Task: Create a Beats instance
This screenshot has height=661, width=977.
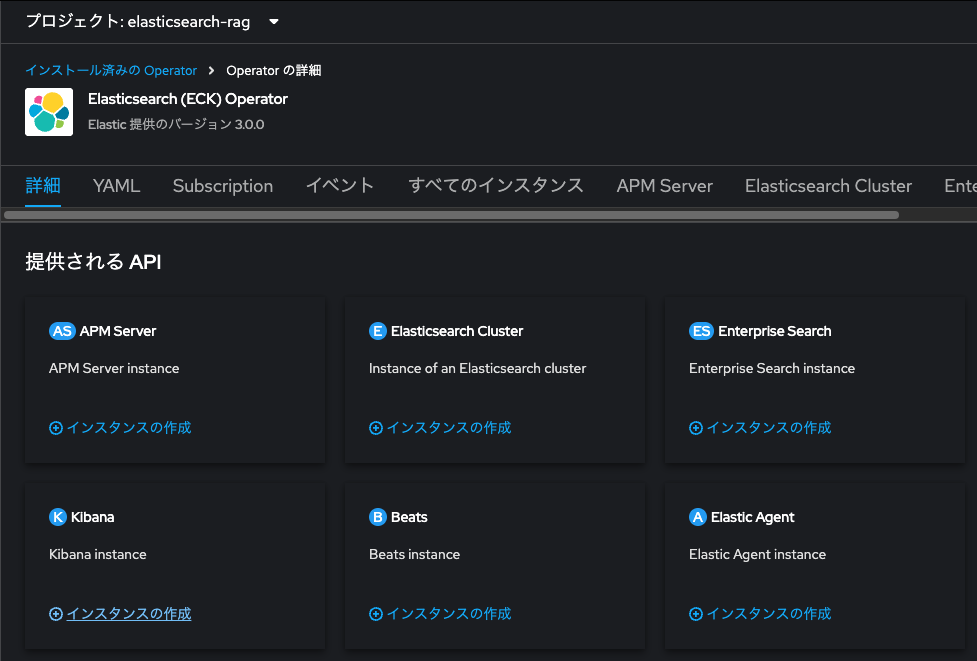Action: [440, 614]
